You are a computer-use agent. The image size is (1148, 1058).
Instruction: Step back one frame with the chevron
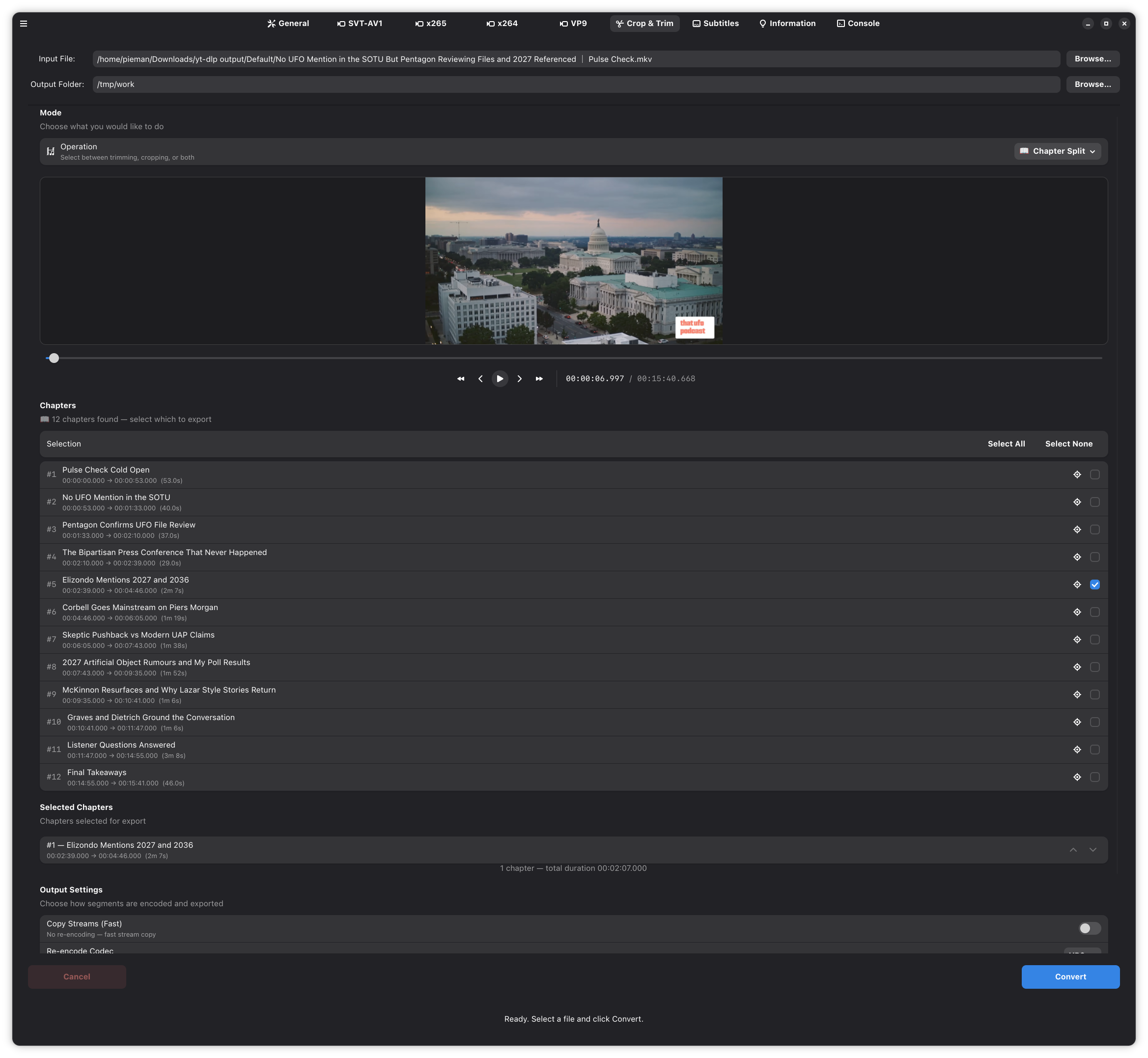click(x=480, y=378)
